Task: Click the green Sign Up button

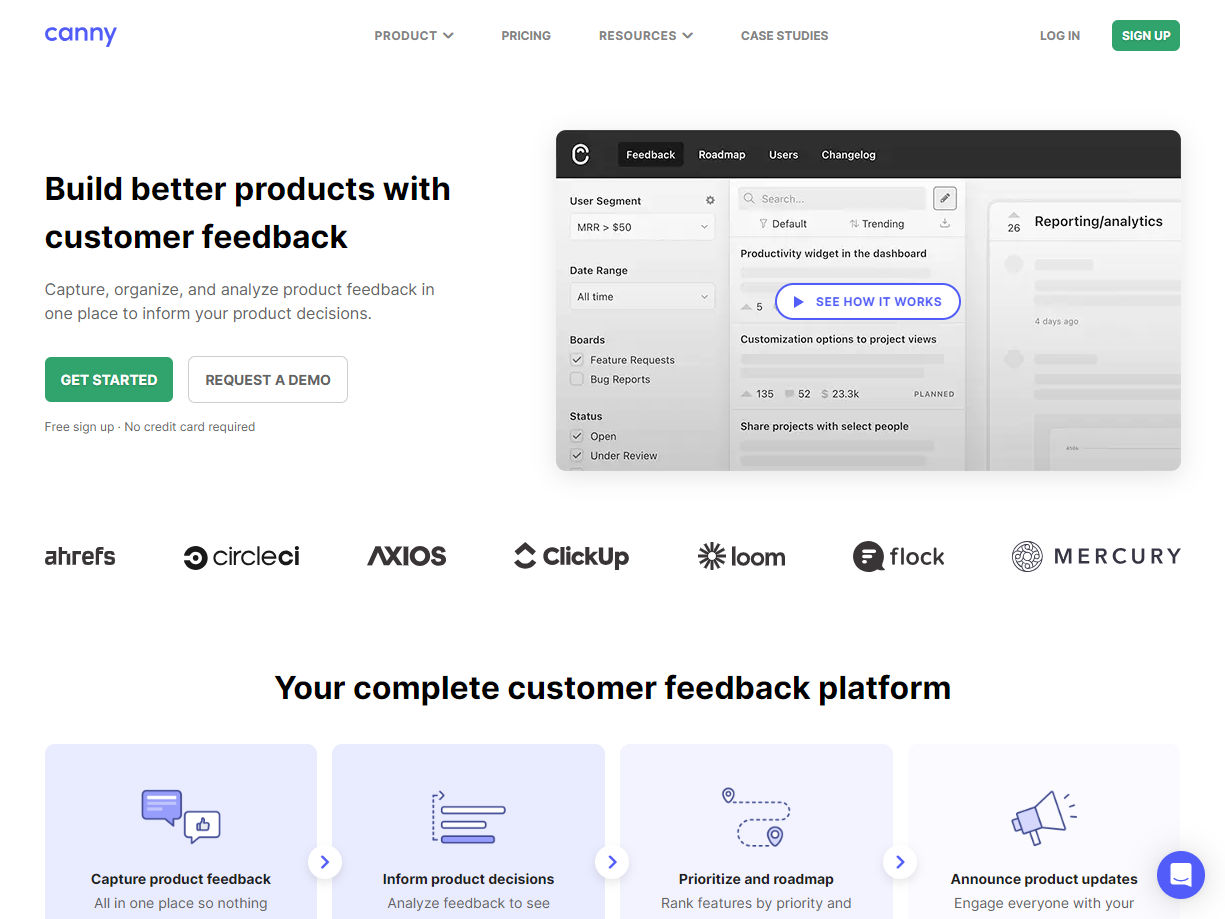Action: (x=1146, y=36)
